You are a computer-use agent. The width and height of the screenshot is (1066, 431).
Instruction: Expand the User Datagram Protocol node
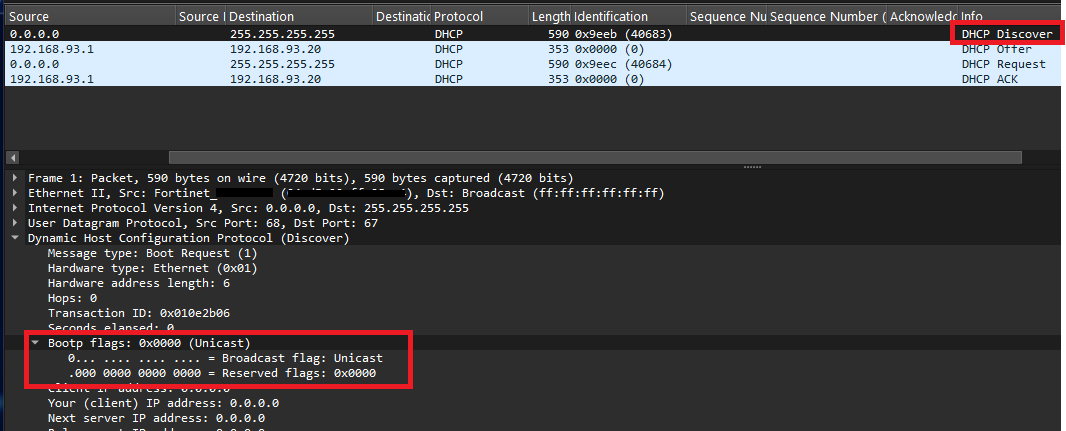point(15,223)
